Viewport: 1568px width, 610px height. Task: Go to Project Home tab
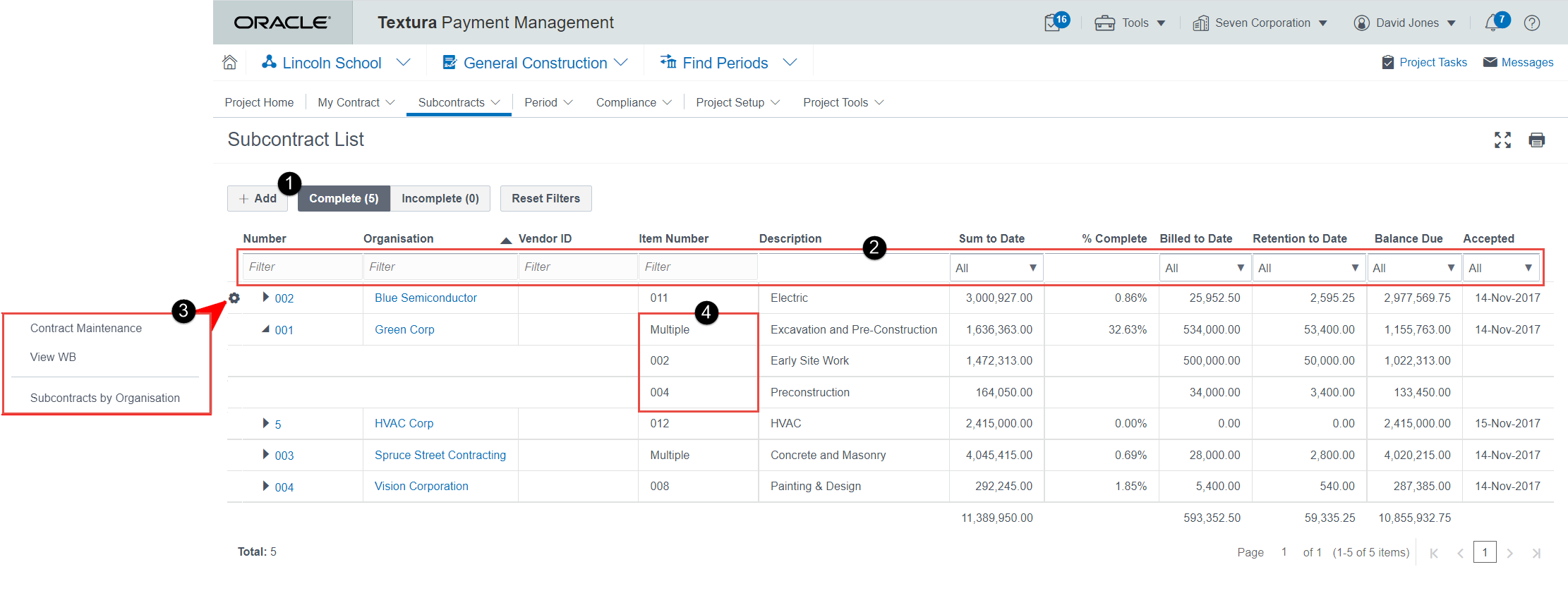[x=259, y=102]
